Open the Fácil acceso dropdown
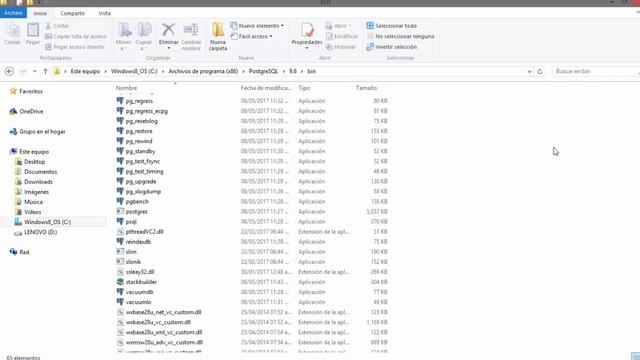This screenshot has height=360, width=640. coord(251,36)
